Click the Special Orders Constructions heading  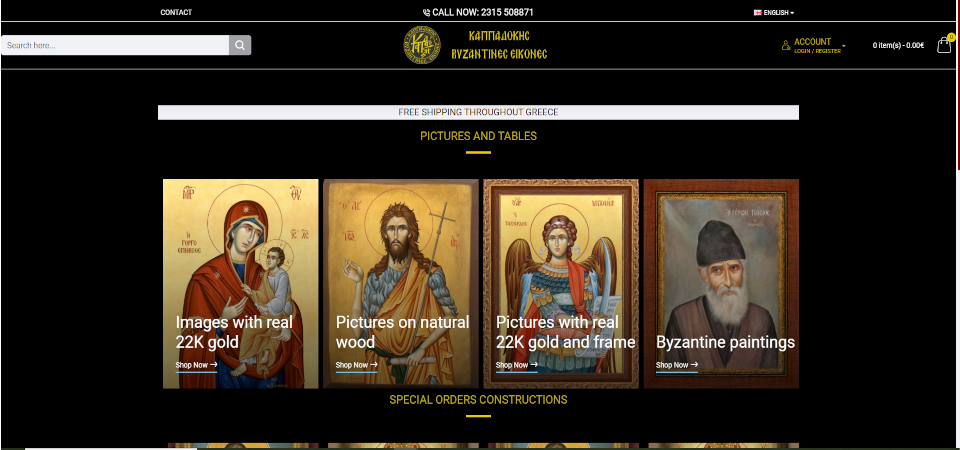tap(478, 400)
